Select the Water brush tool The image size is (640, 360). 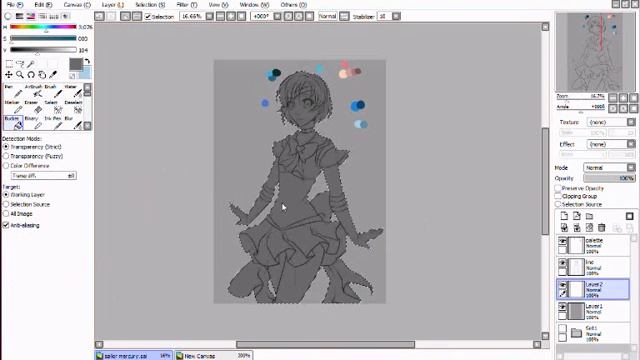[x=73, y=91]
